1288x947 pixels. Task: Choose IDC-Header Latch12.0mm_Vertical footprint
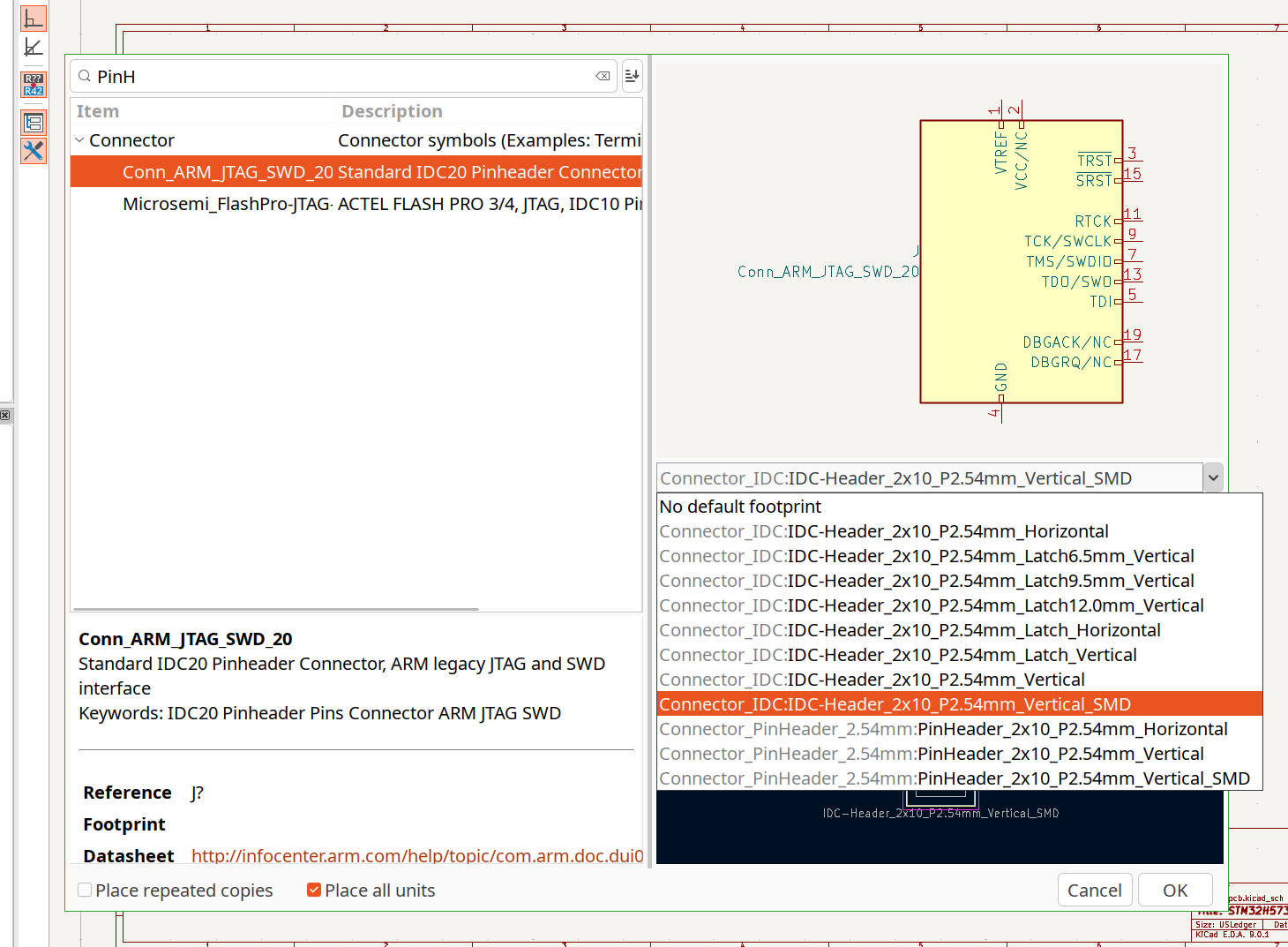(960, 605)
